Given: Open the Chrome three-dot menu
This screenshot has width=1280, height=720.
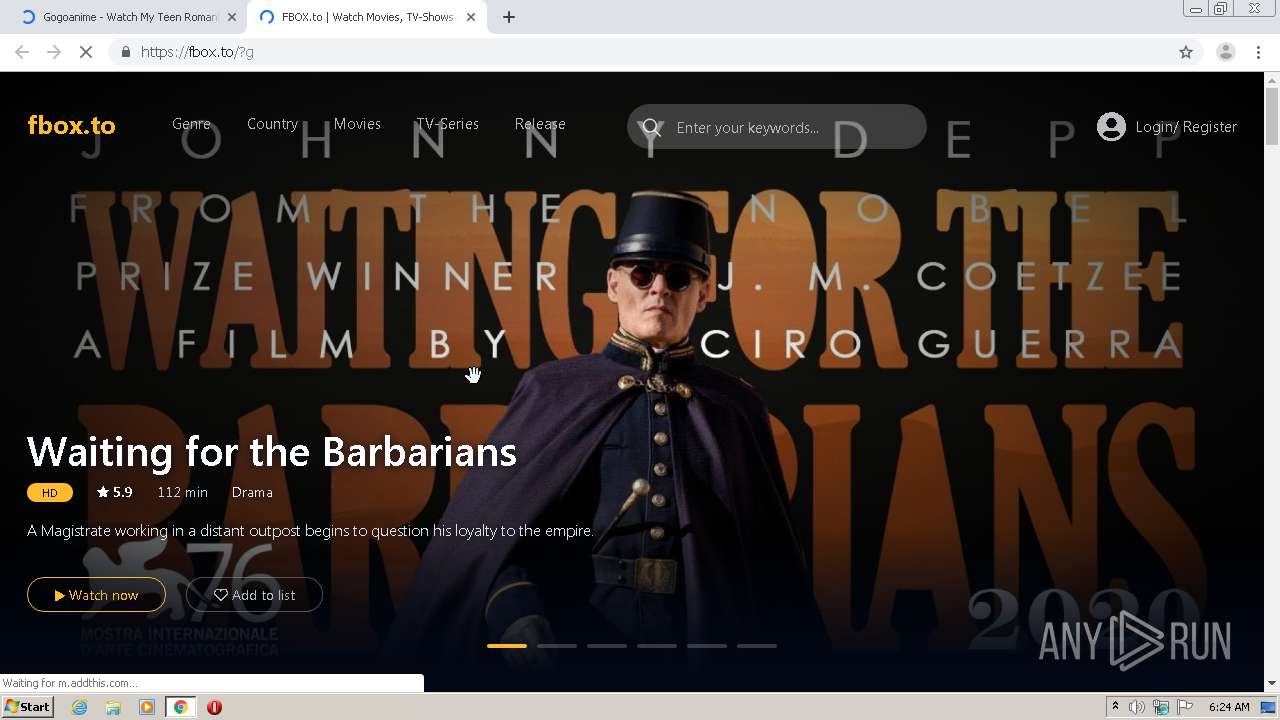Looking at the screenshot, I should pyautogui.click(x=1258, y=52).
